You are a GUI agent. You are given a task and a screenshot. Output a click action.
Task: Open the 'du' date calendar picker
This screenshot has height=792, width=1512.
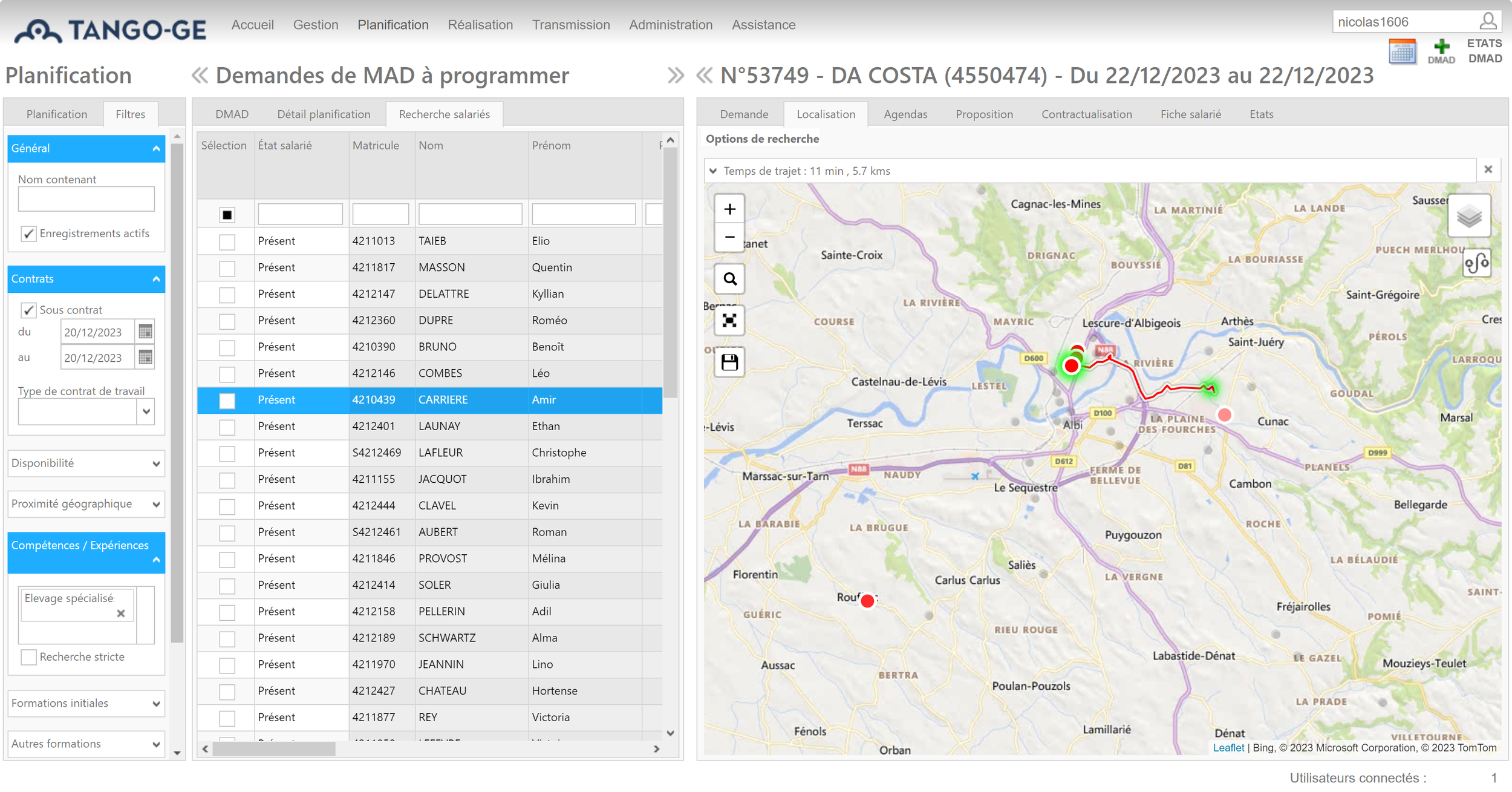pyautogui.click(x=145, y=332)
